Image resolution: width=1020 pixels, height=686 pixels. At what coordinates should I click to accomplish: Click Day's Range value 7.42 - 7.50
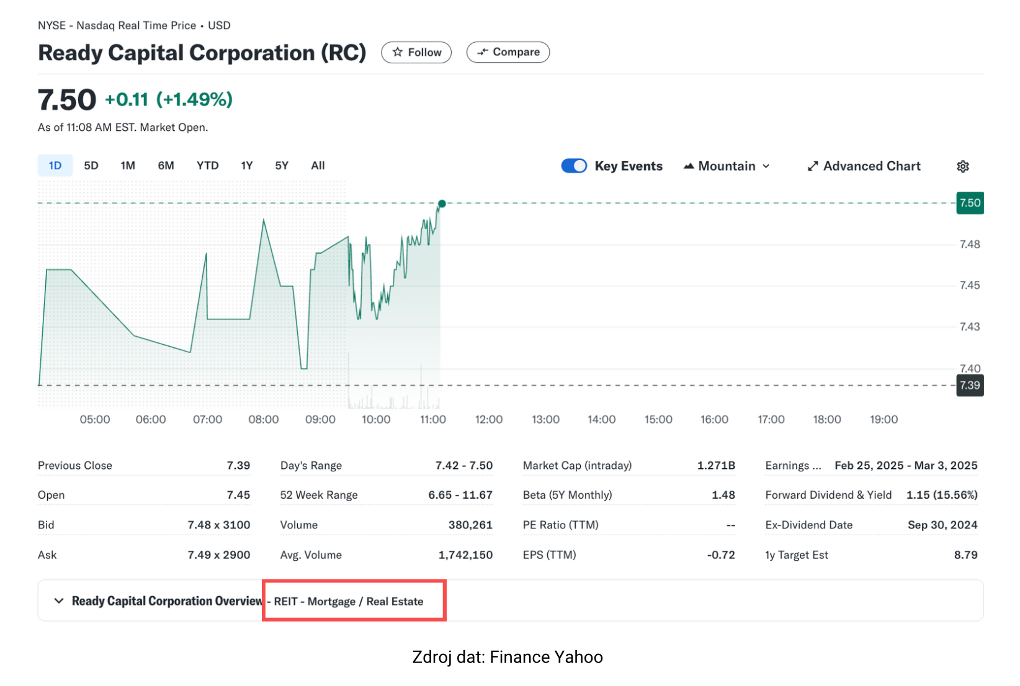(x=464, y=466)
